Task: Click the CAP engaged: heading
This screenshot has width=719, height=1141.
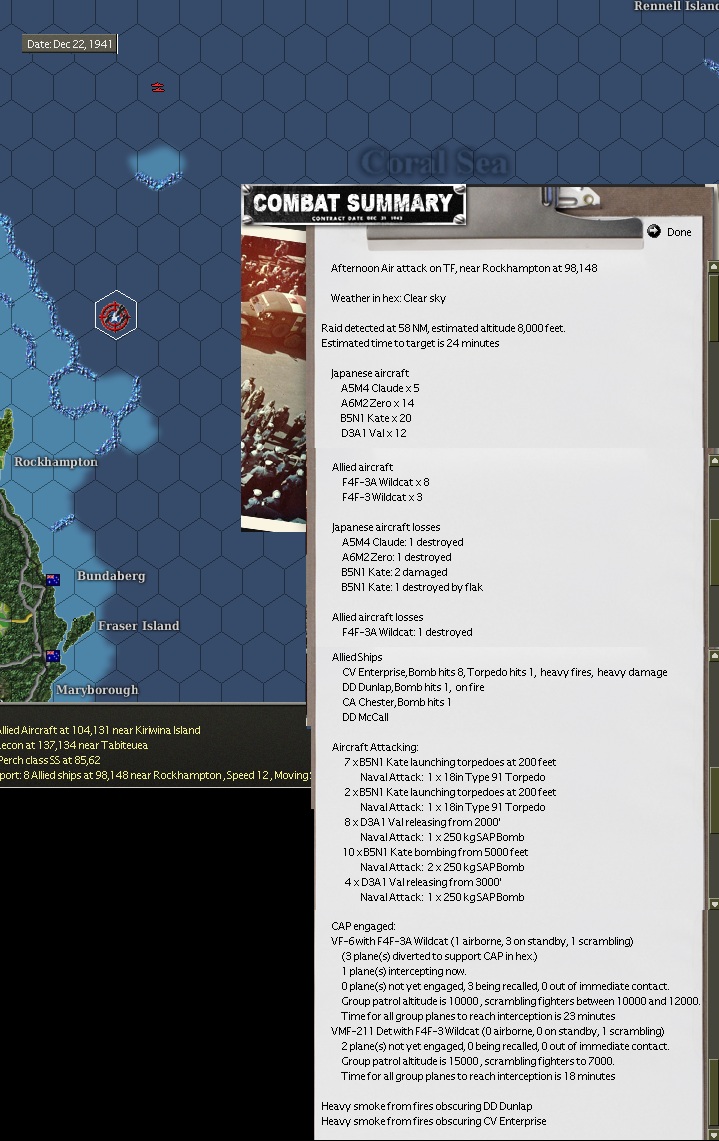Action: [363, 926]
